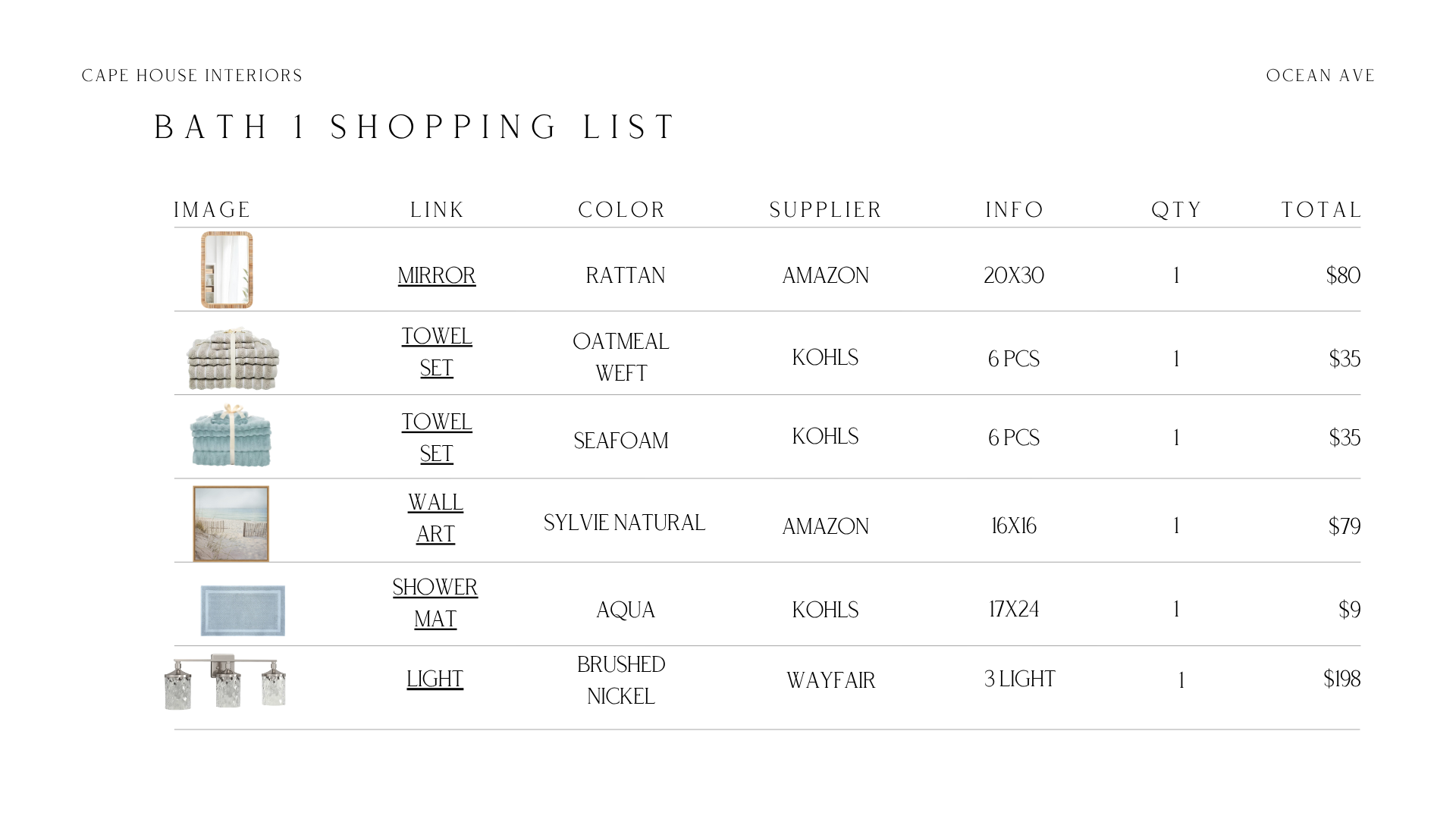Click the Cape House Interiors header text
Viewport: 1456px width, 819px height.
click(193, 76)
